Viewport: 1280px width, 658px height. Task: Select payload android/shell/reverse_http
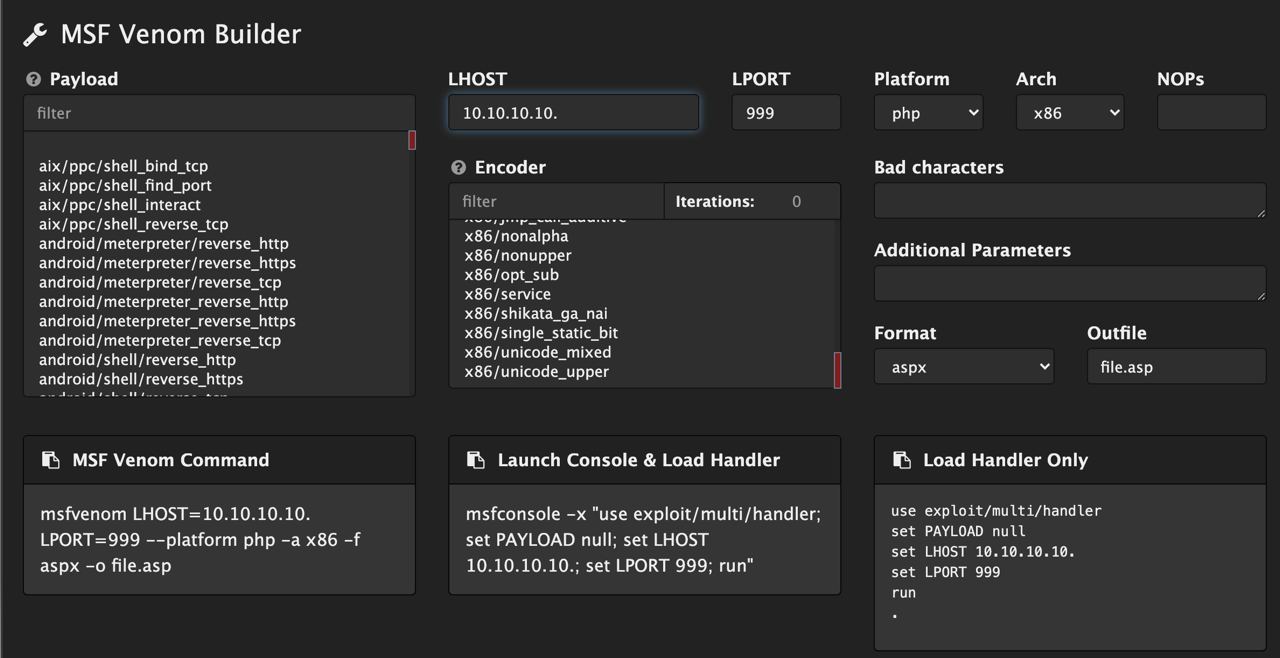137,360
